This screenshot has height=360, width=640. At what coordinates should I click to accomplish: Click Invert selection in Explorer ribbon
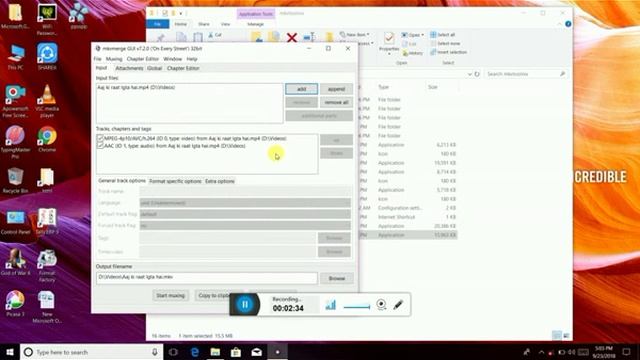click(x=448, y=52)
